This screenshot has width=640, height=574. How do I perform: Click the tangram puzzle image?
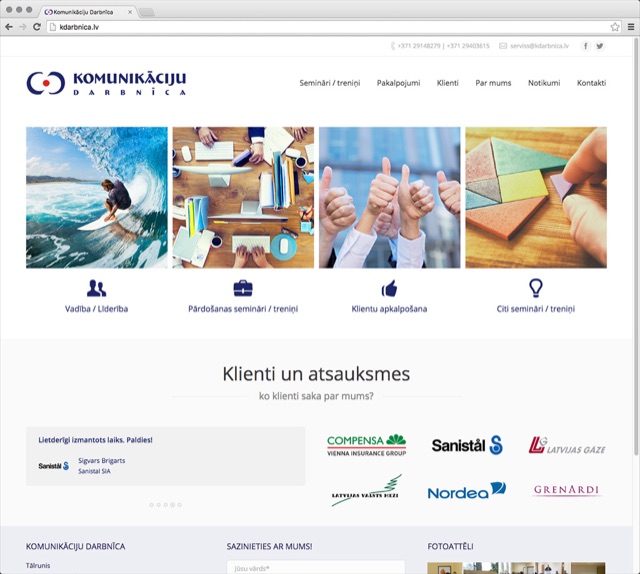tap(536, 198)
